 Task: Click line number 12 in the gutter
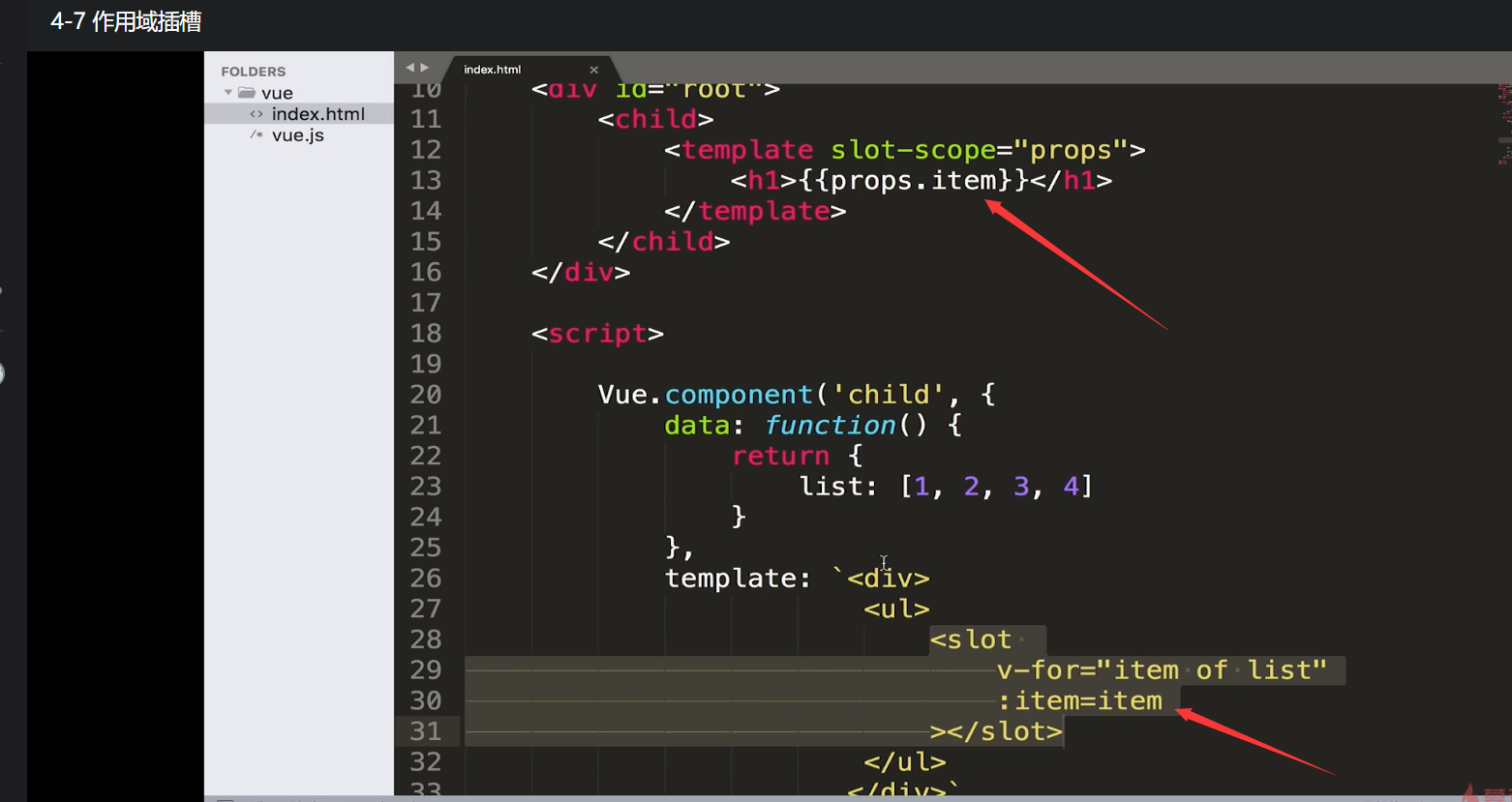pos(426,150)
